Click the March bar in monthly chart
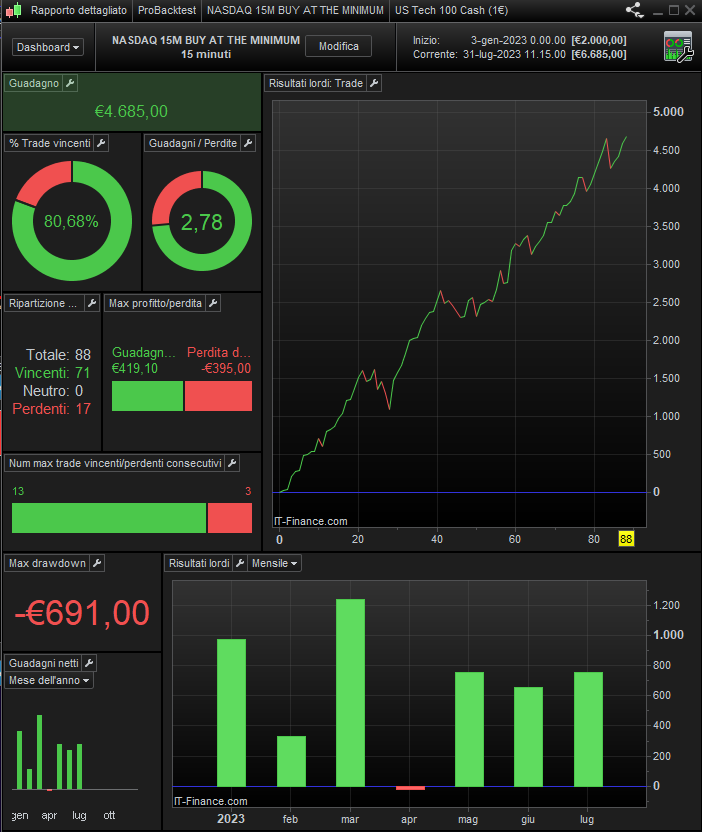This screenshot has width=702, height=832. coord(350,692)
